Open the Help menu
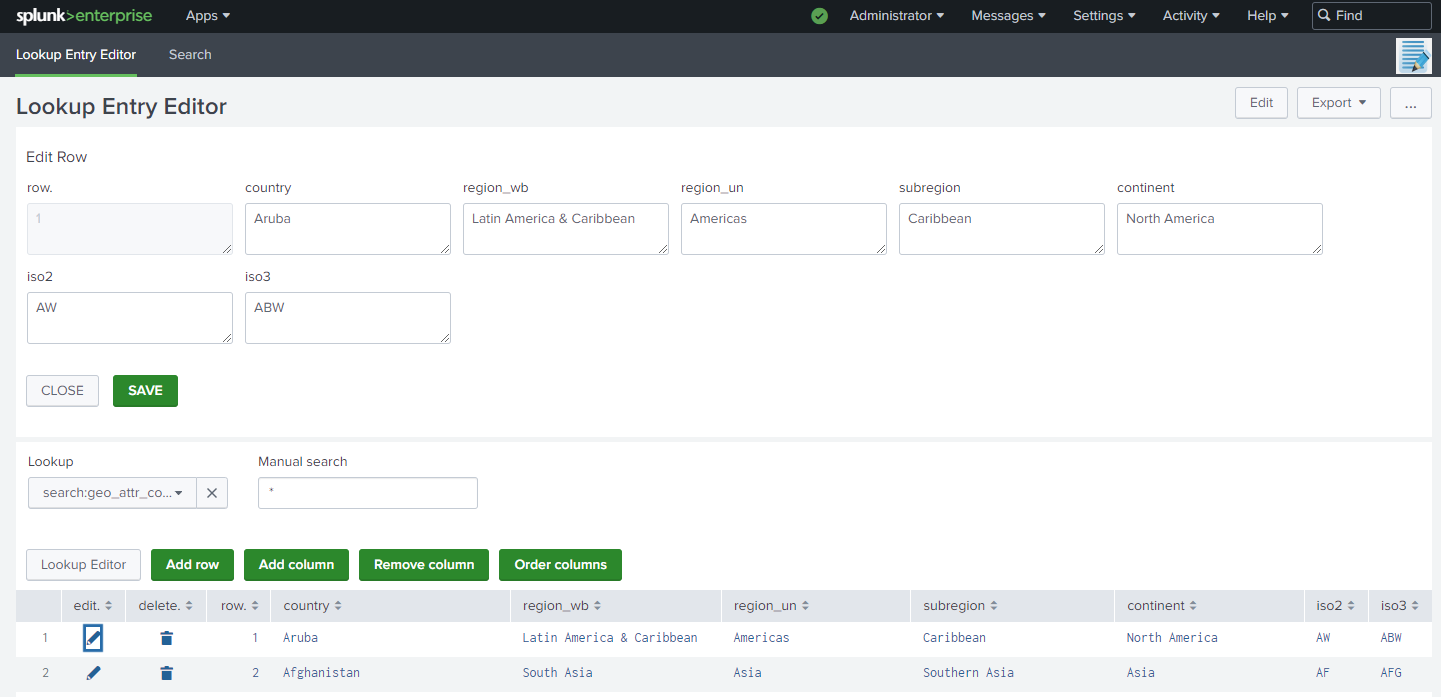 pos(1267,16)
